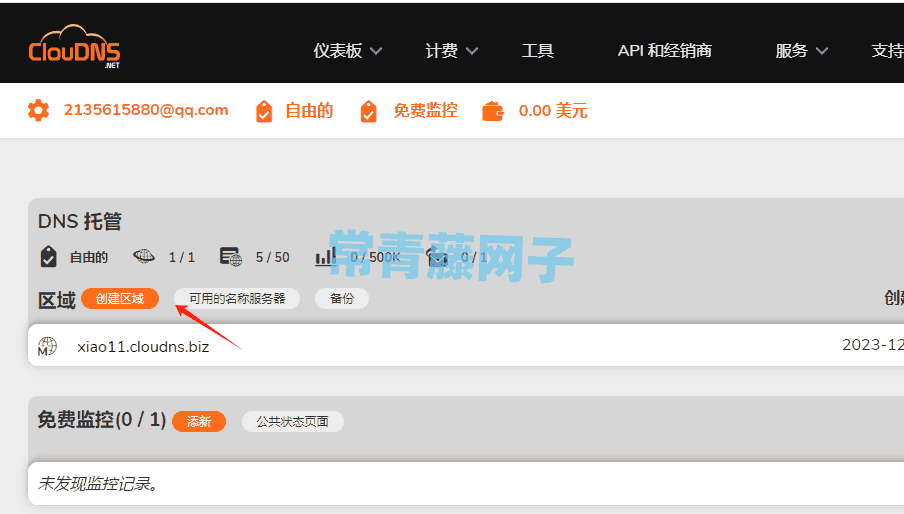Click the tag icon beside 免费监控
This screenshot has height=514, width=904.
368,111
